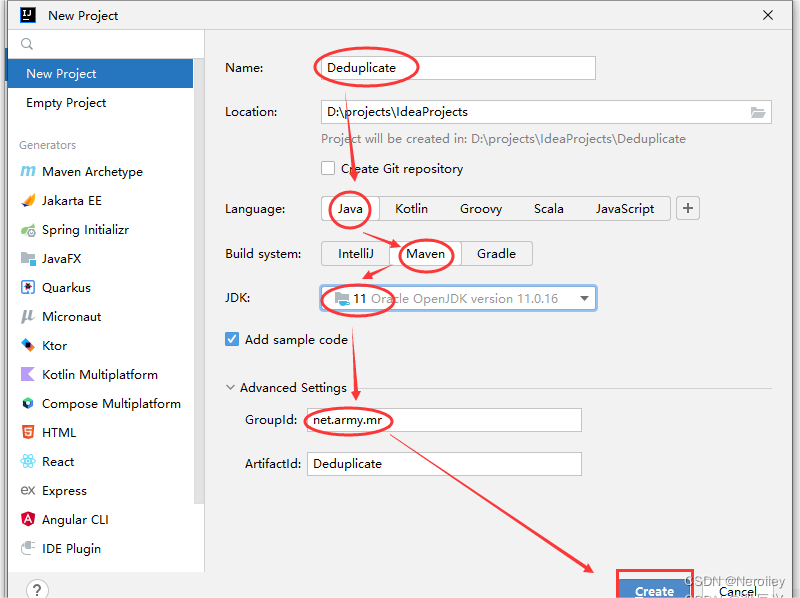Select New Project in the sidebar
Viewport: 800px width, 598px height.
tap(101, 73)
